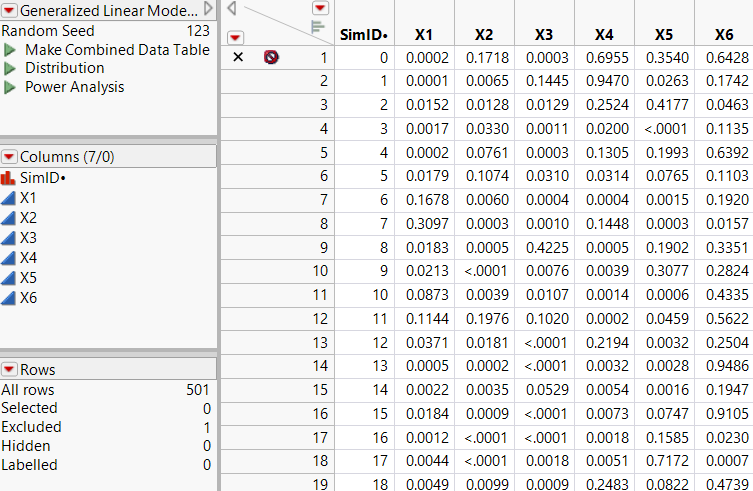Collapse the left panels with gray arrow
Viewport: 753px width, 491px height.
(232, 8)
